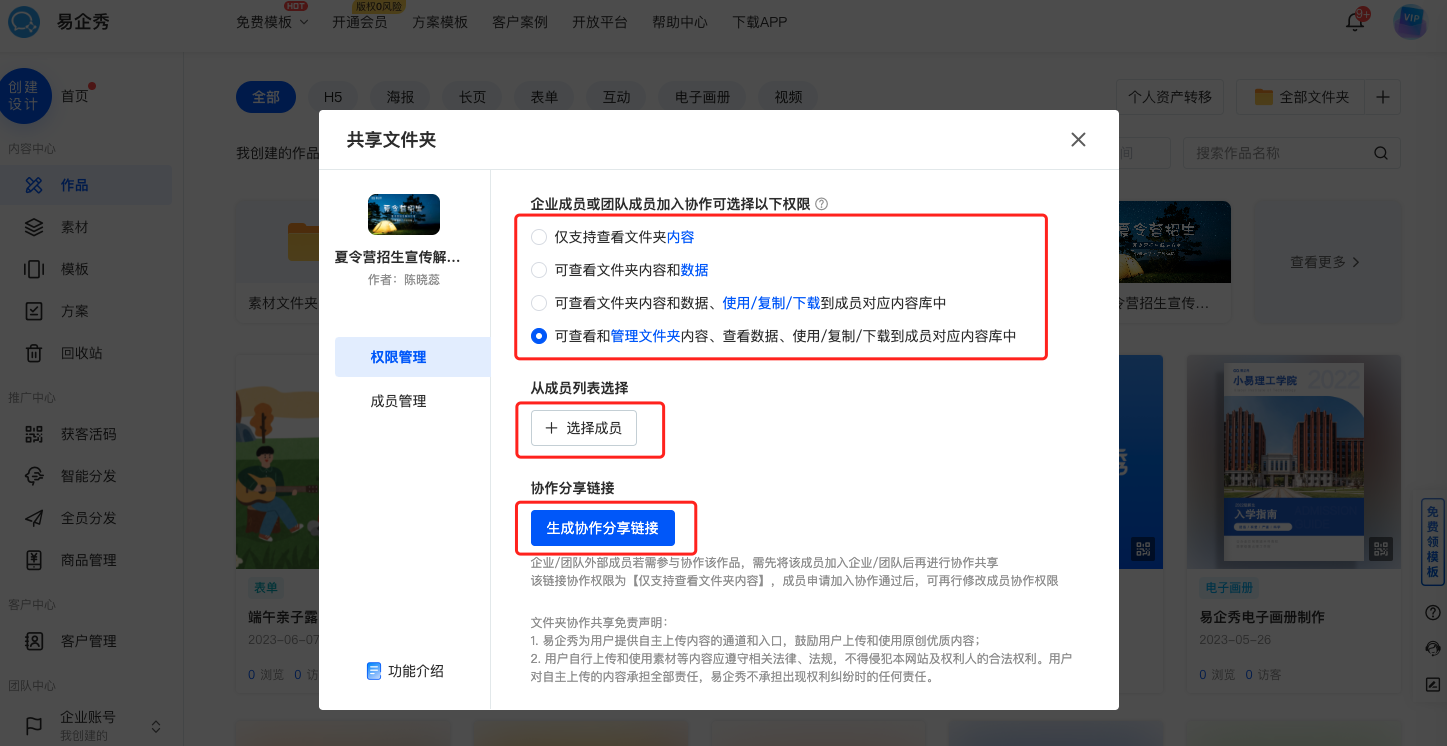The width and height of the screenshot is (1447, 746).
Task: Click the 生成协作分享链接 button
Action: 603,527
